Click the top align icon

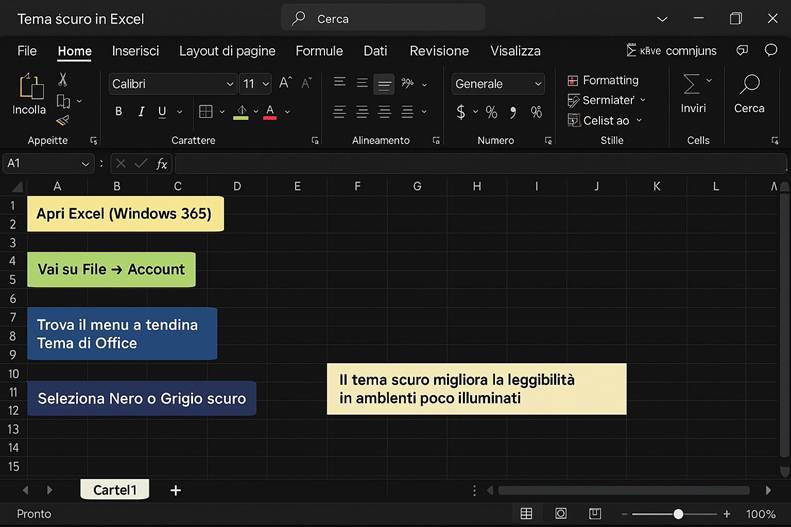(340, 82)
